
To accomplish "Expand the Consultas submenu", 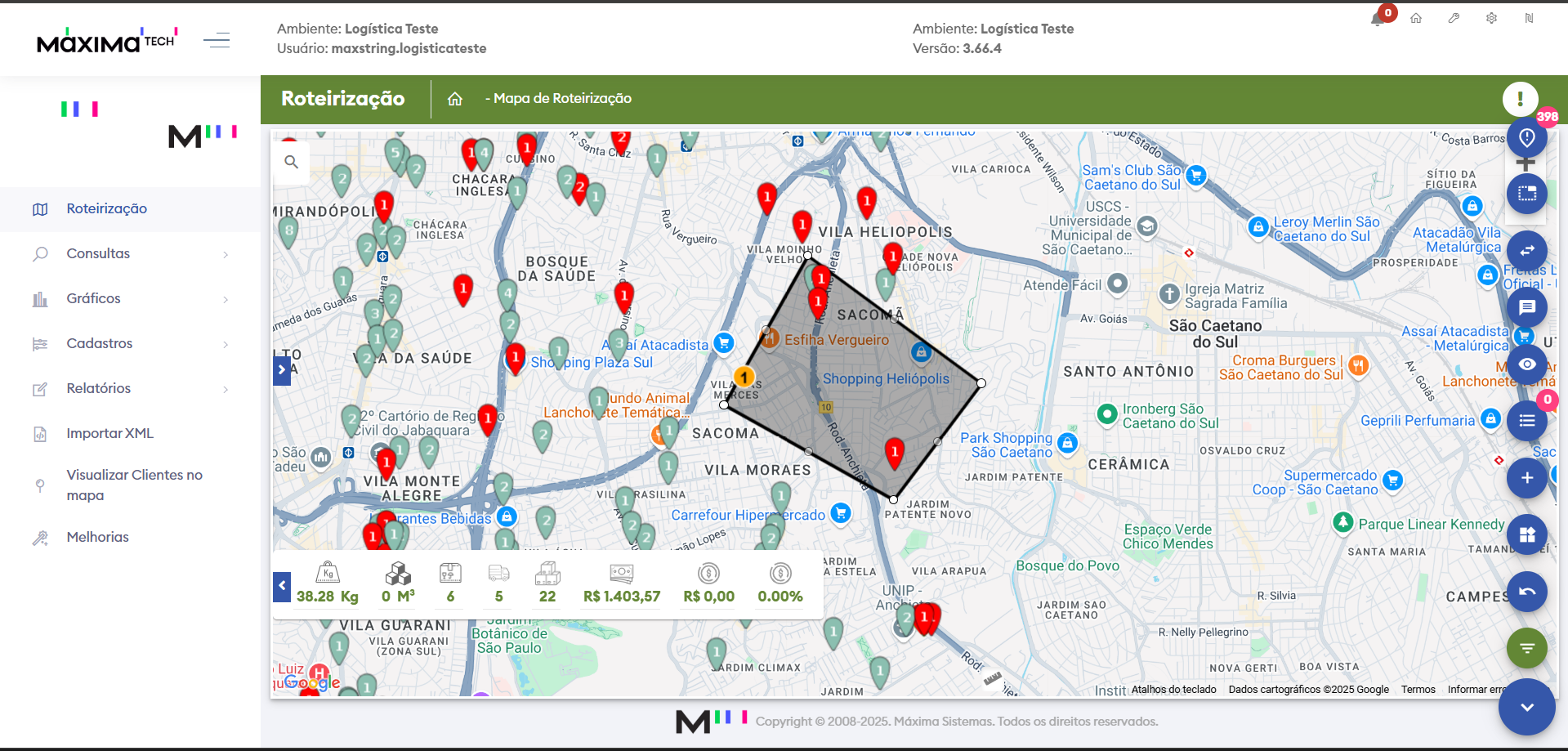I will [131, 253].
